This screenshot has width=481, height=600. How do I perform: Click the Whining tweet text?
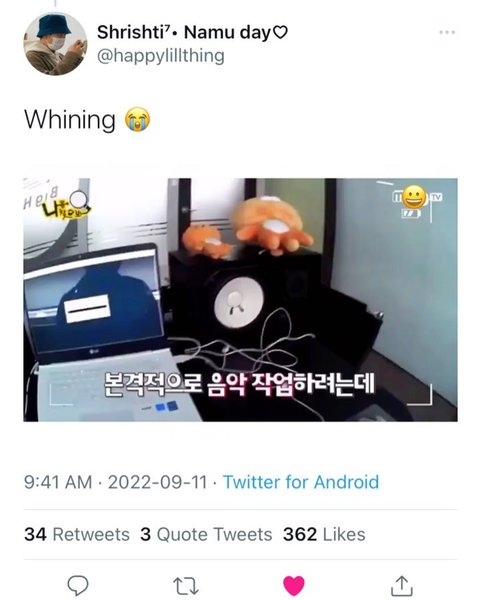[70, 119]
